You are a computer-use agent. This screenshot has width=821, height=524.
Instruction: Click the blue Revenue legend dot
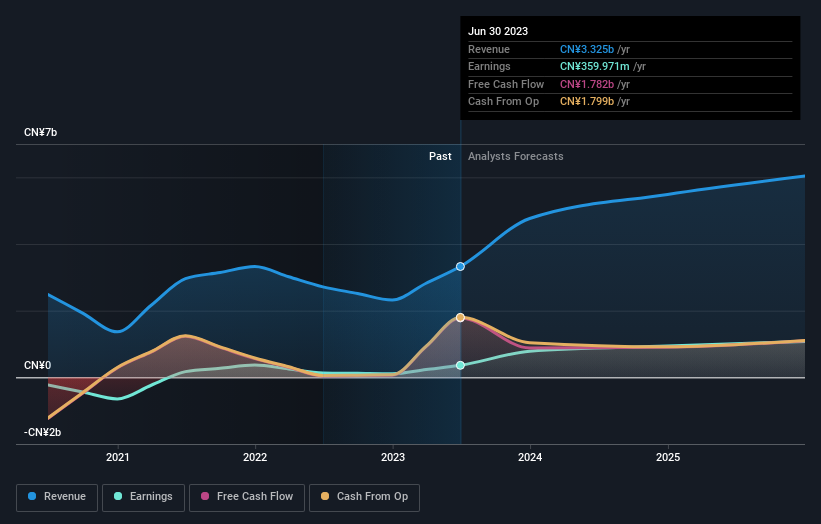[32, 496]
